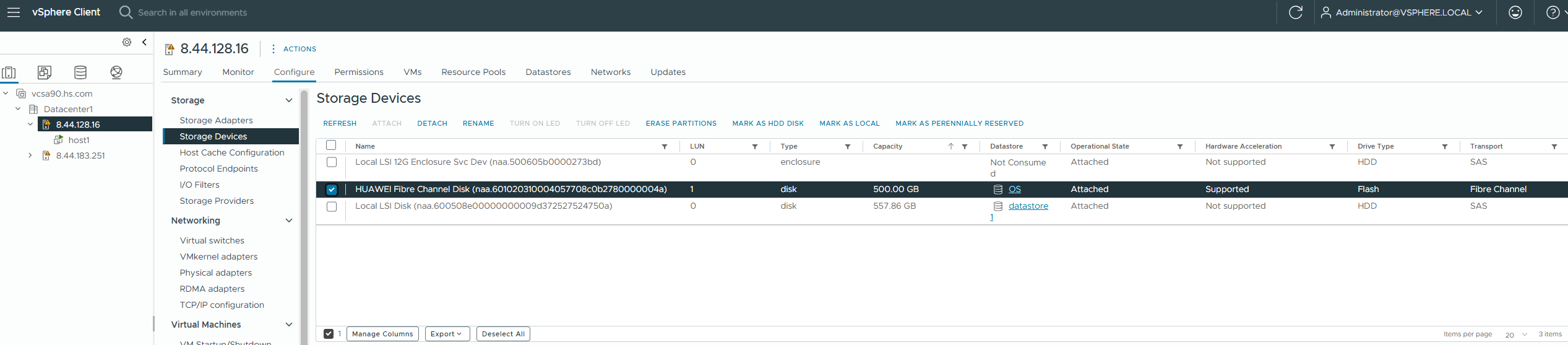Screen dimensions: 1568x345
Task: Collapse the Datacenter1 tree node
Action: tap(18, 109)
